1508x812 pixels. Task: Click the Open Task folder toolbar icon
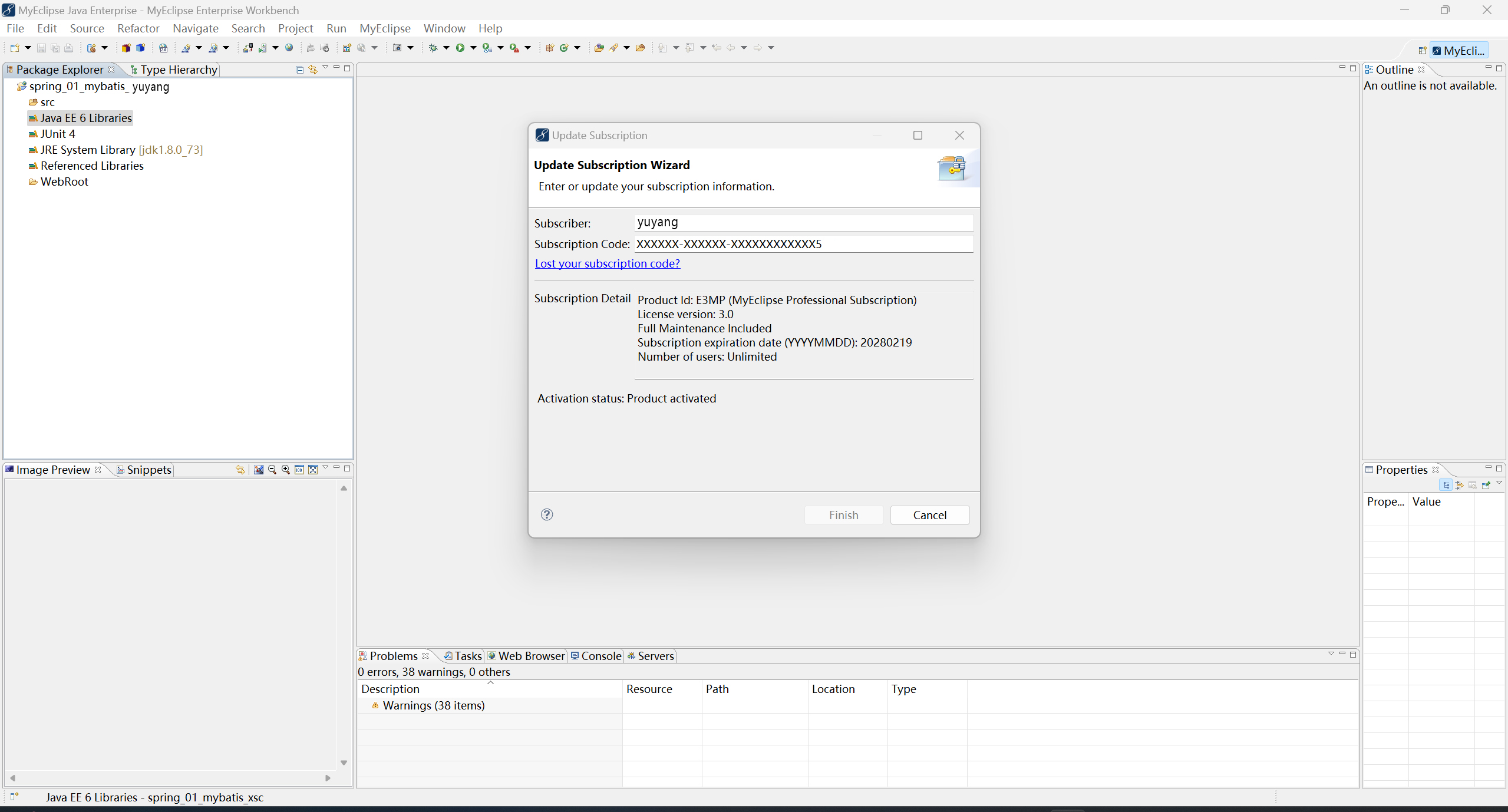640,48
